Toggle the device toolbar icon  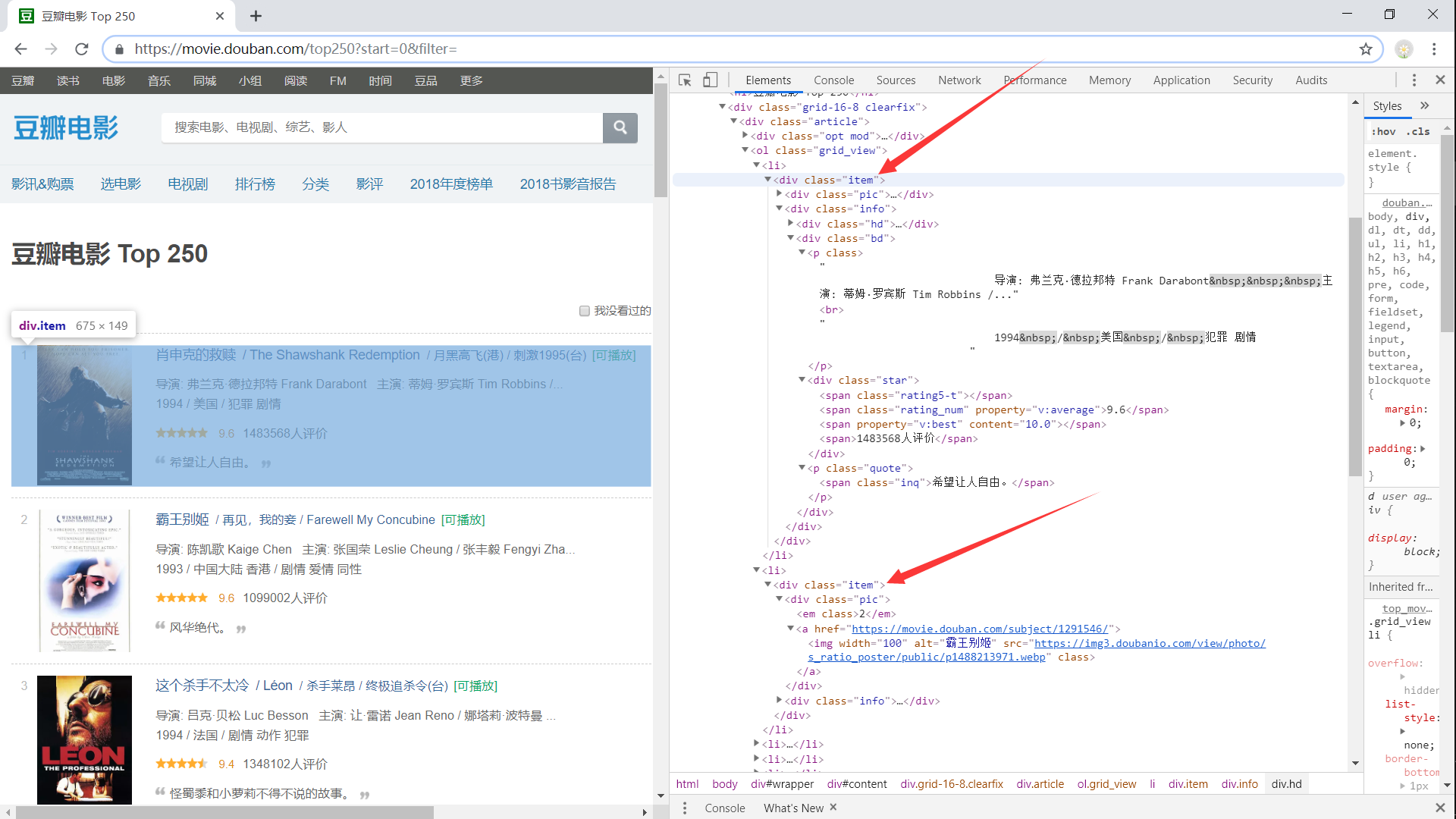tap(710, 80)
